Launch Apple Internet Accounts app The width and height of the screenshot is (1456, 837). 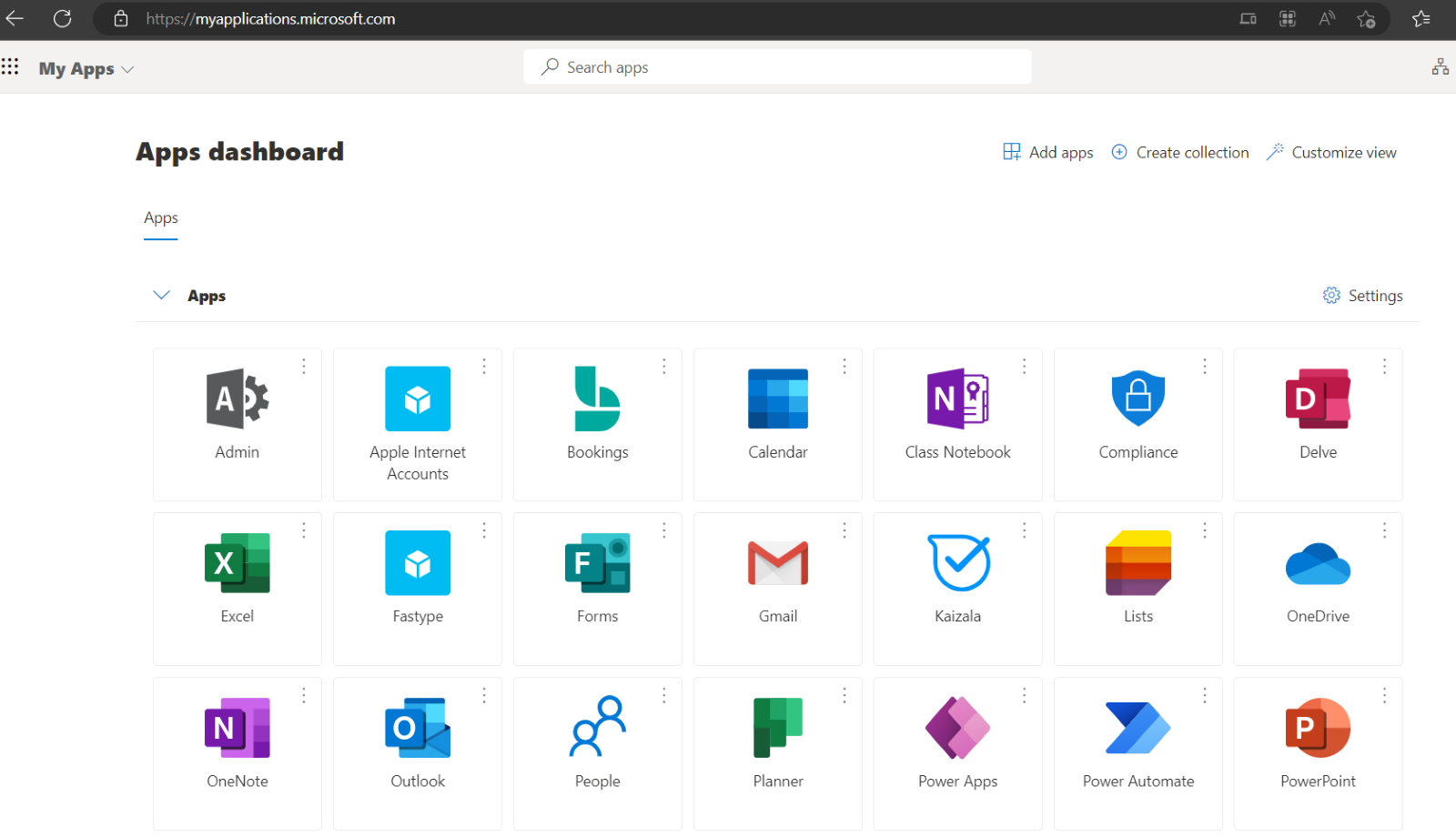(x=418, y=398)
